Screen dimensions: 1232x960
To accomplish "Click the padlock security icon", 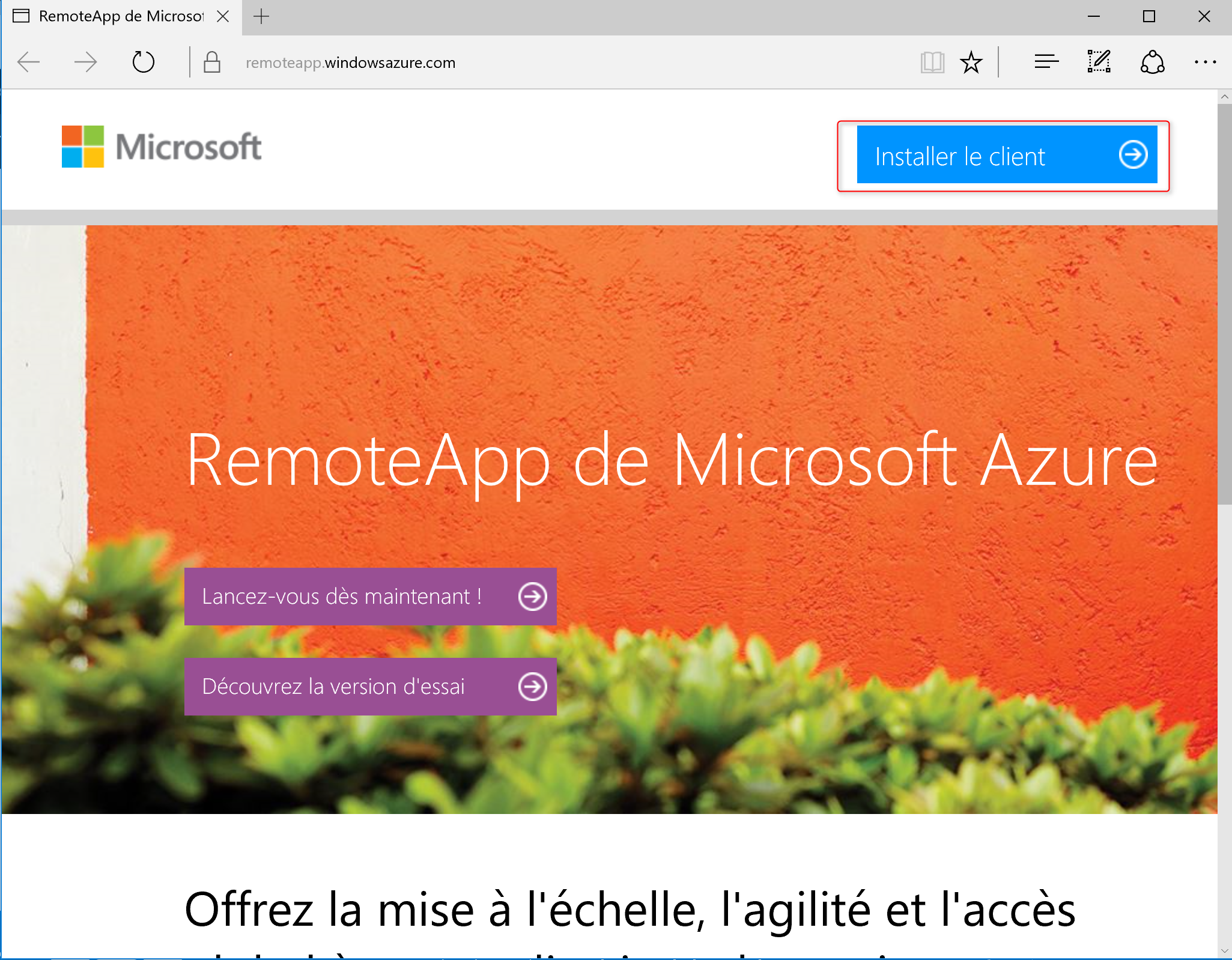I will coord(211,62).
